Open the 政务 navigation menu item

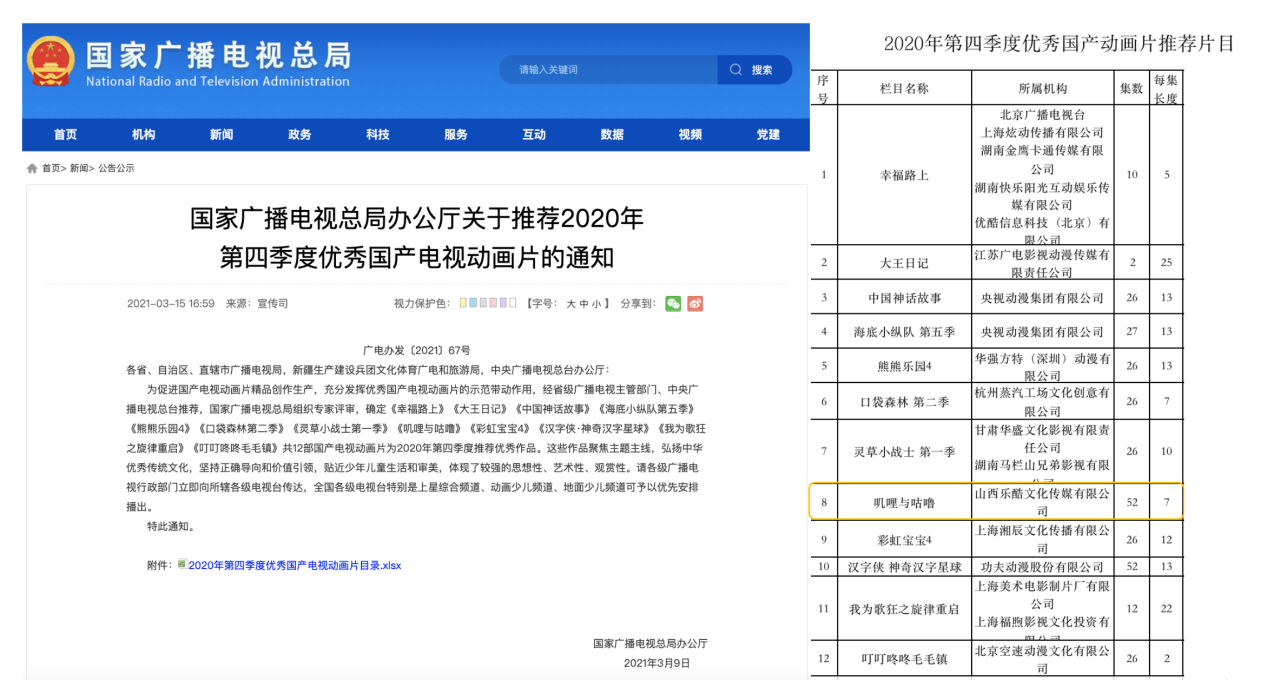pos(299,135)
